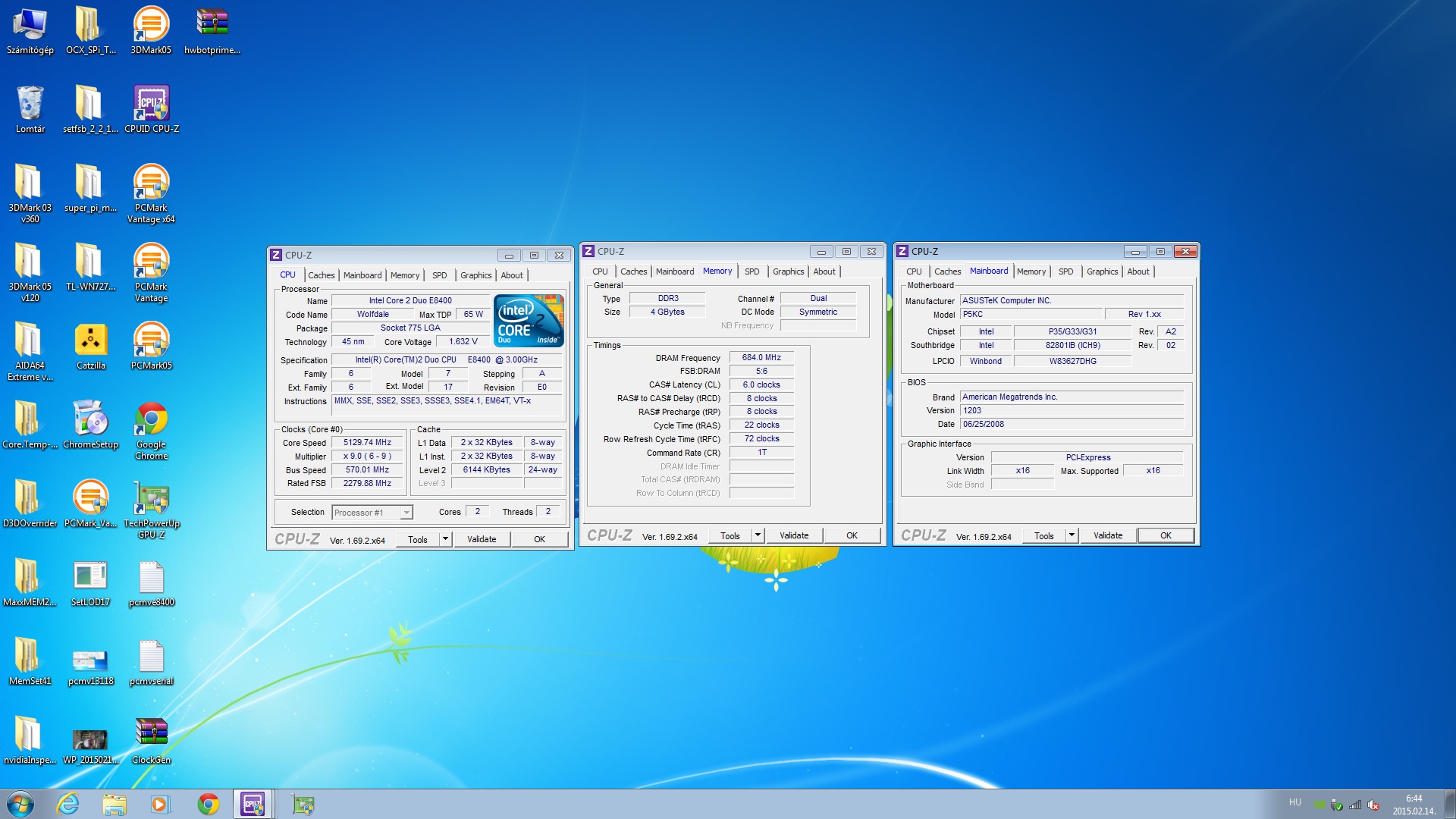The image size is (1456, 819).
Task: Click the Intel Core 2 Duo logo
Action: 529,320
